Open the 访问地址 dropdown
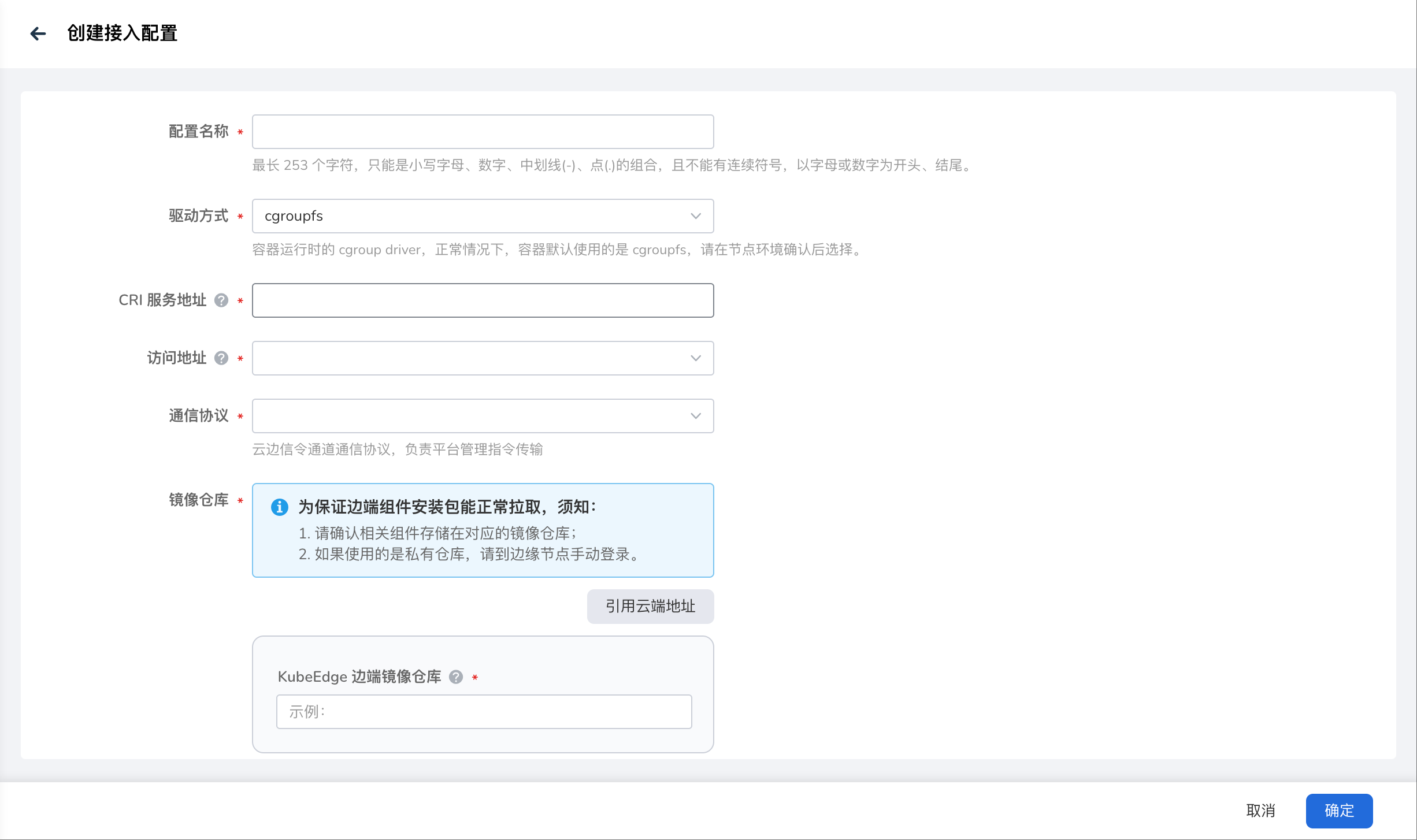 coord(482,358)
